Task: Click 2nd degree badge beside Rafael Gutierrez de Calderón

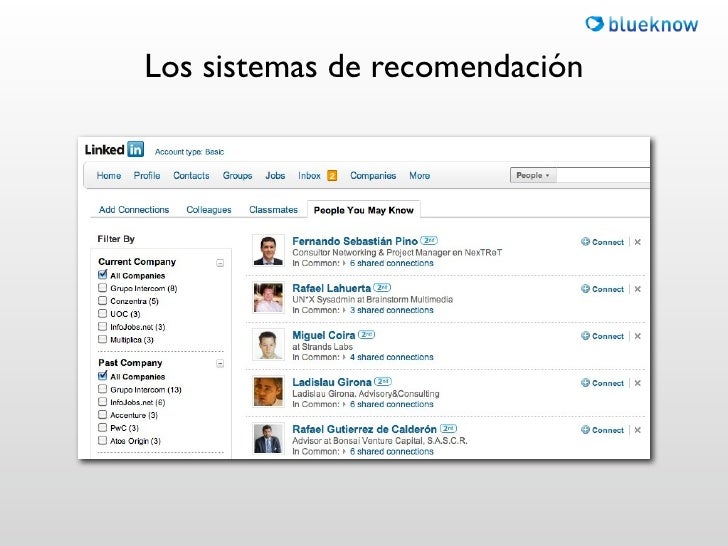Action: tap(448, 428)
